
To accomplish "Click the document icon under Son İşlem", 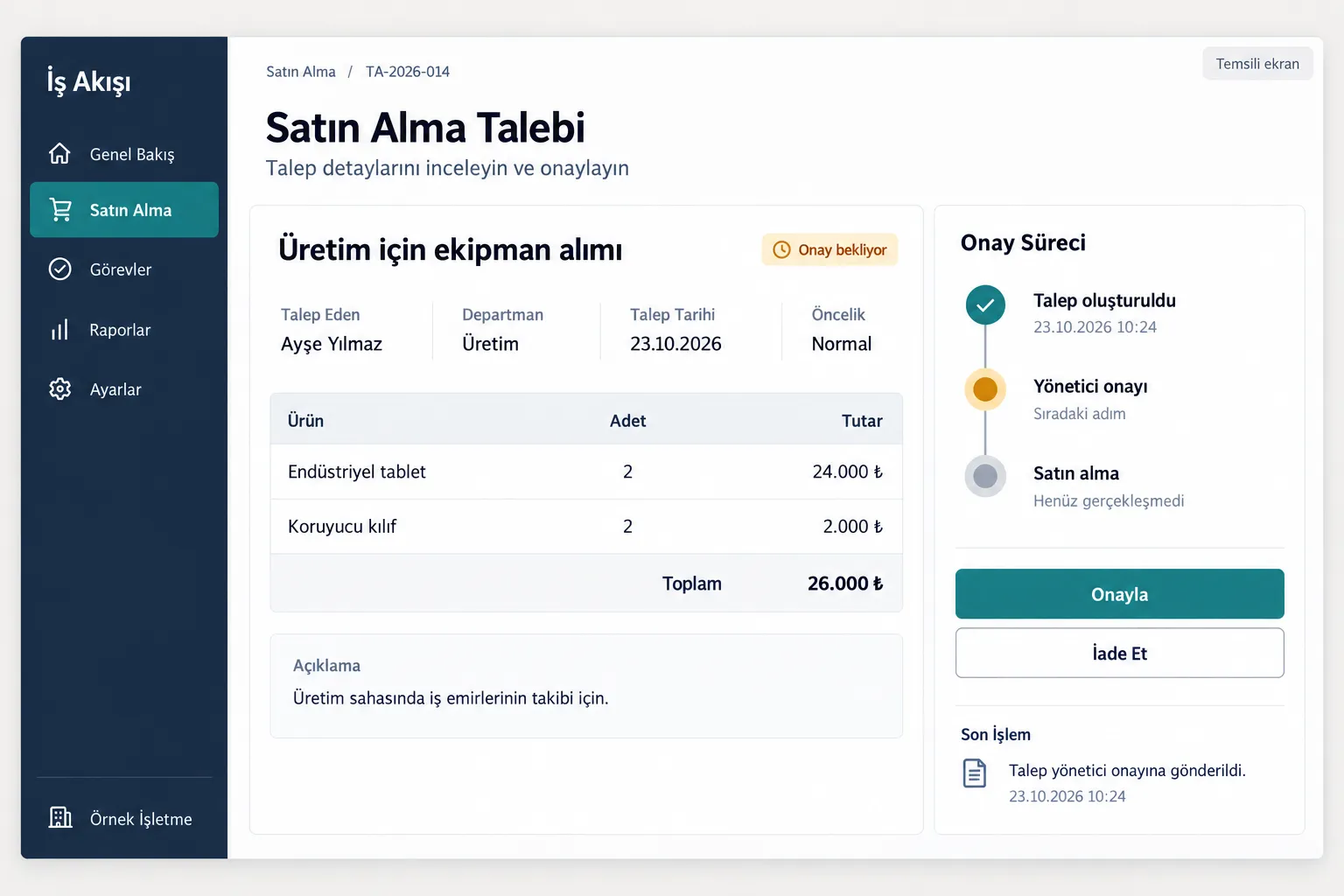I will coord(975,773).
